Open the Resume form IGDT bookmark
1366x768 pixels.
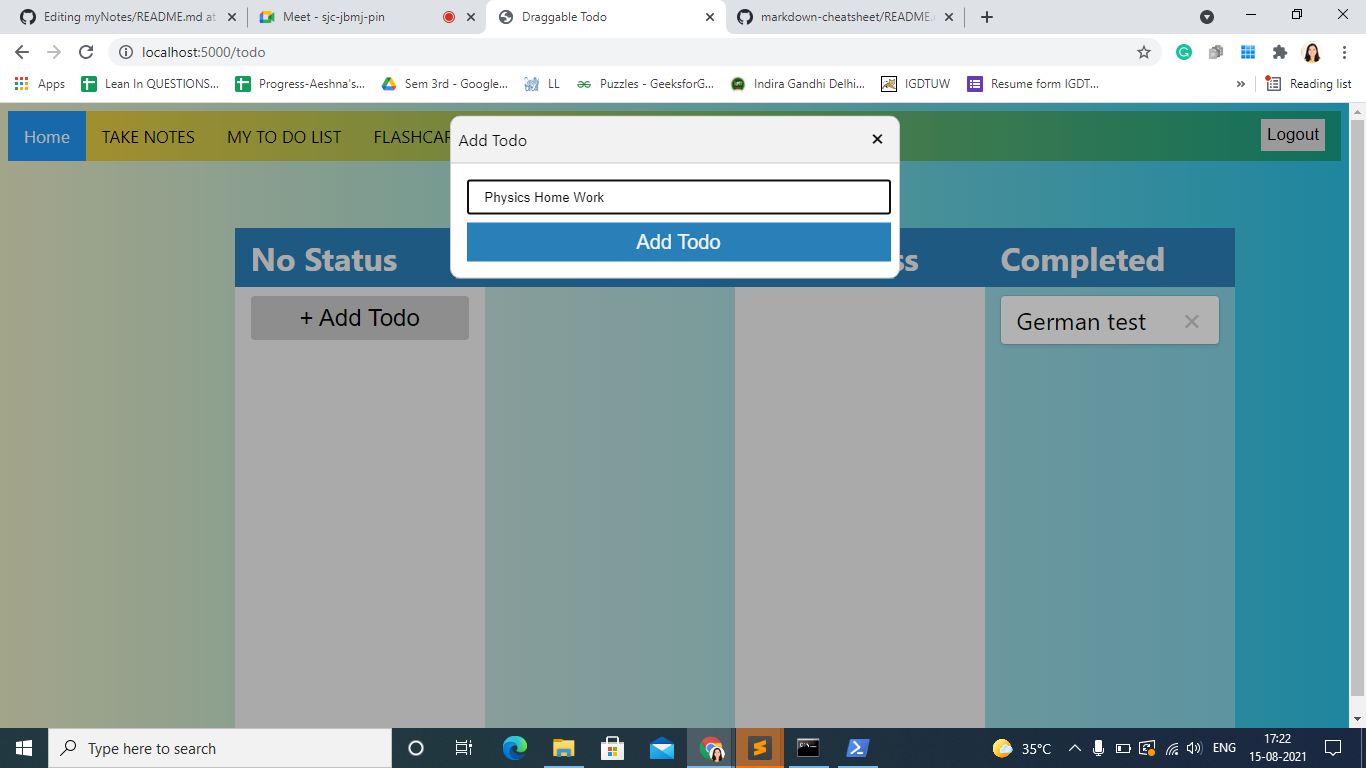[x=1033, y=84]
